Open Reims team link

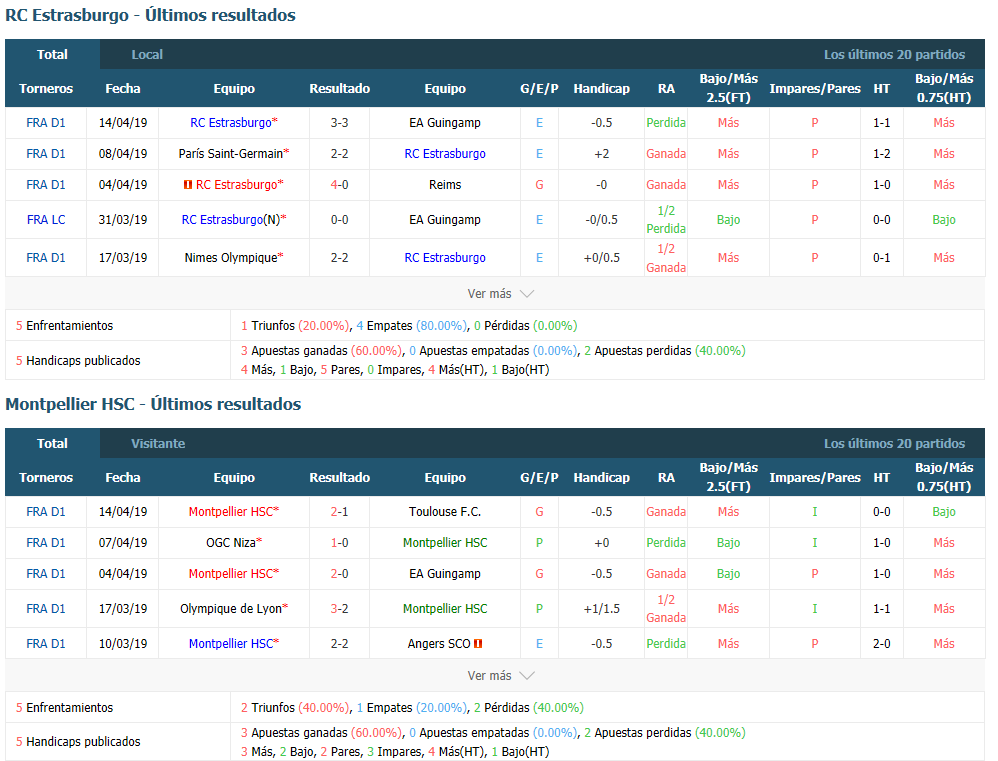click(445, 185)
